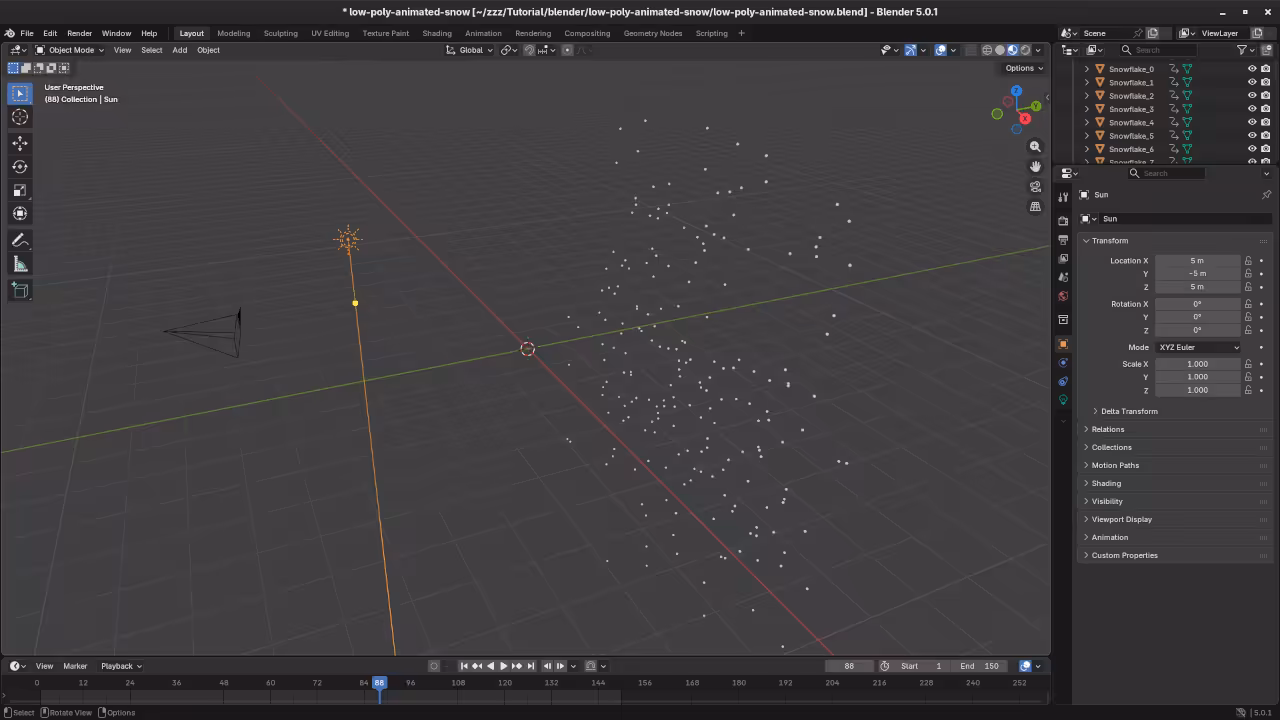This screenshot has height=720, width=1280.
Task: Disable camera render visibility for Snowflake_2
Action: [1265, 95]
